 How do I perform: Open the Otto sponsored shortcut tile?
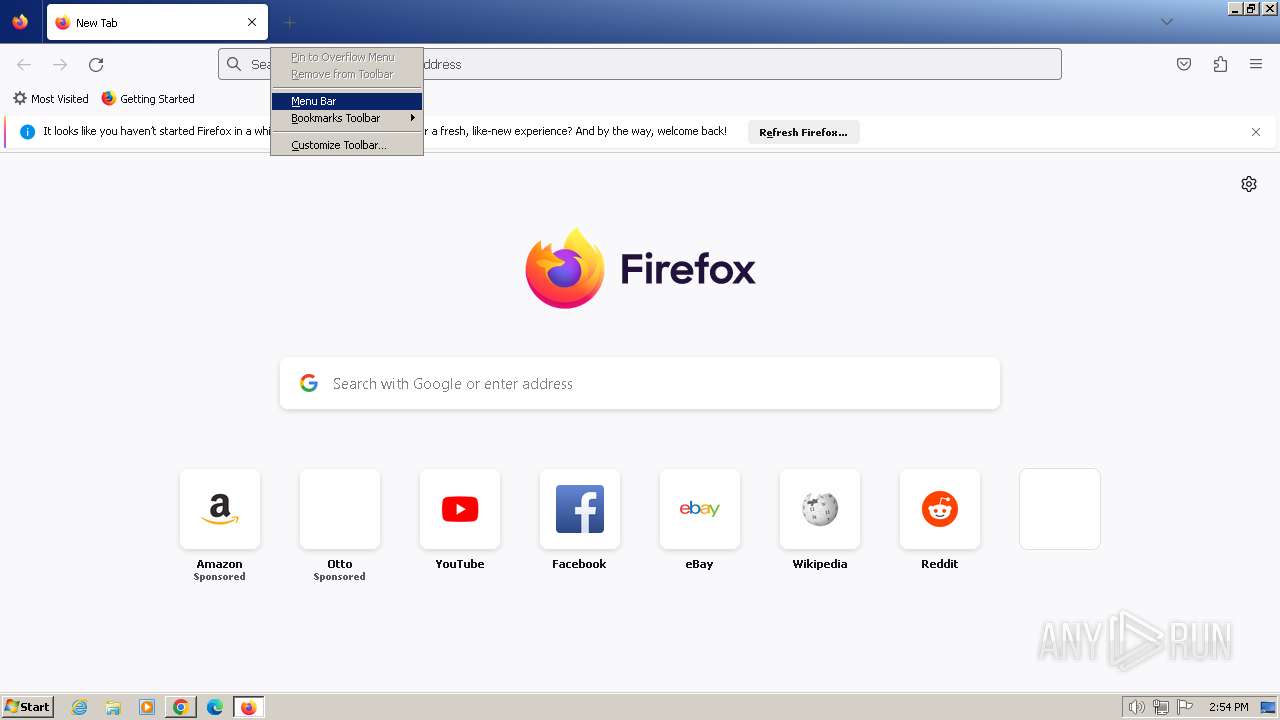click(x=340, y=509)
